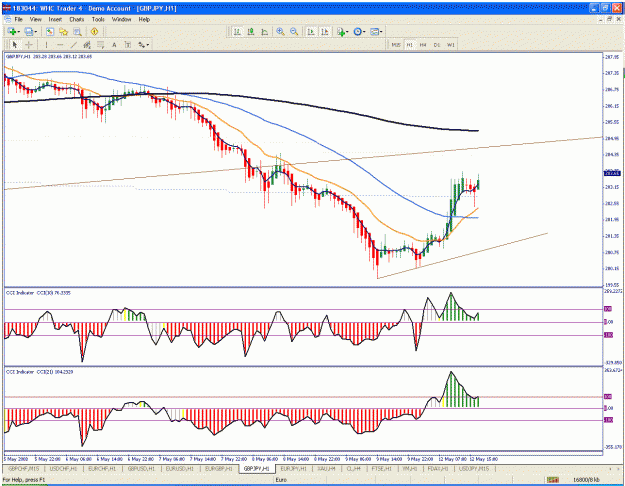The image size is (625, 486).
Task: Select the vertical line drawing tool
Action: [46, 45]
